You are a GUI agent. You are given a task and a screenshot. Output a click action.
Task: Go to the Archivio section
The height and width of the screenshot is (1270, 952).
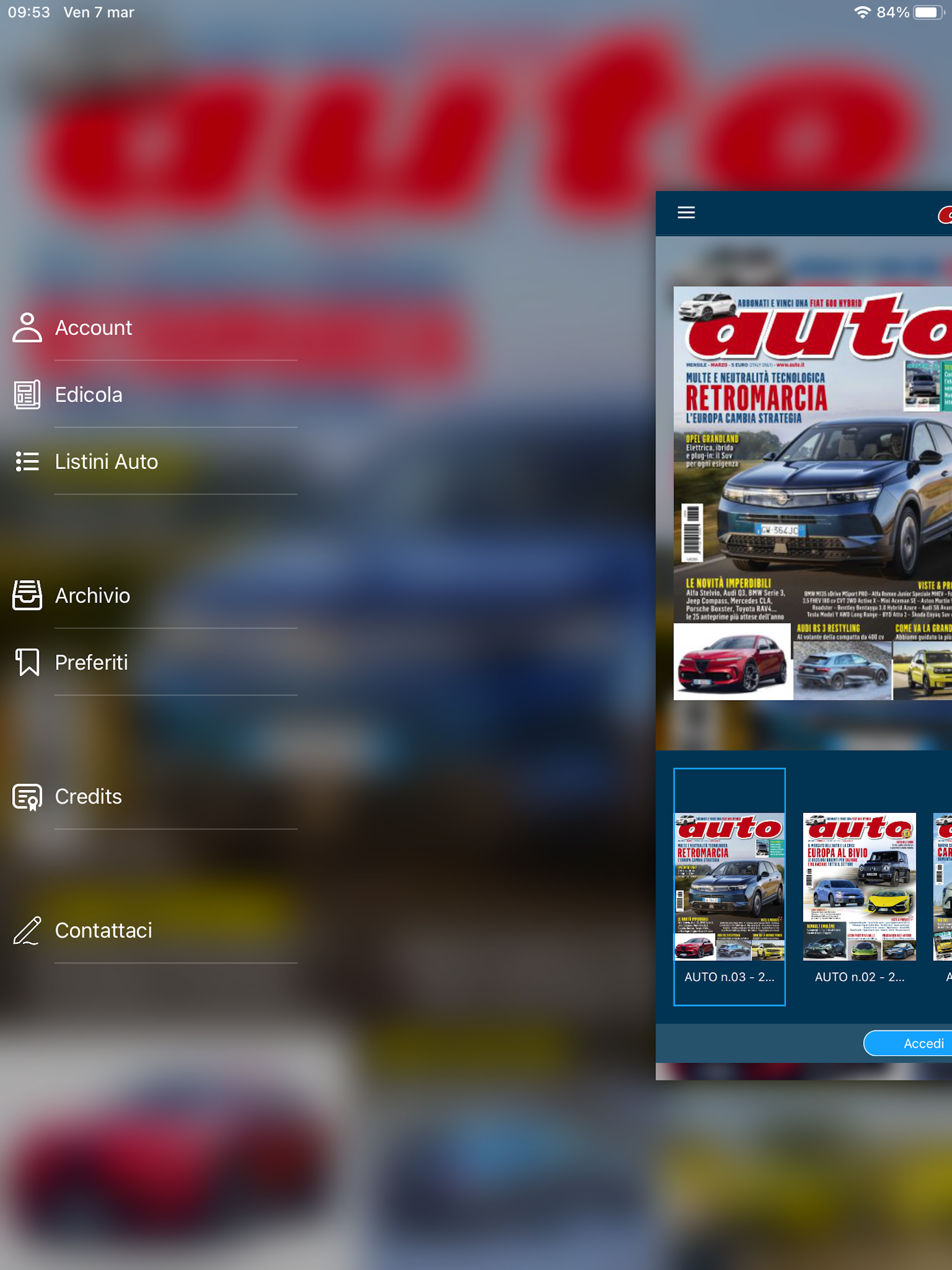[x=93, y=595]
